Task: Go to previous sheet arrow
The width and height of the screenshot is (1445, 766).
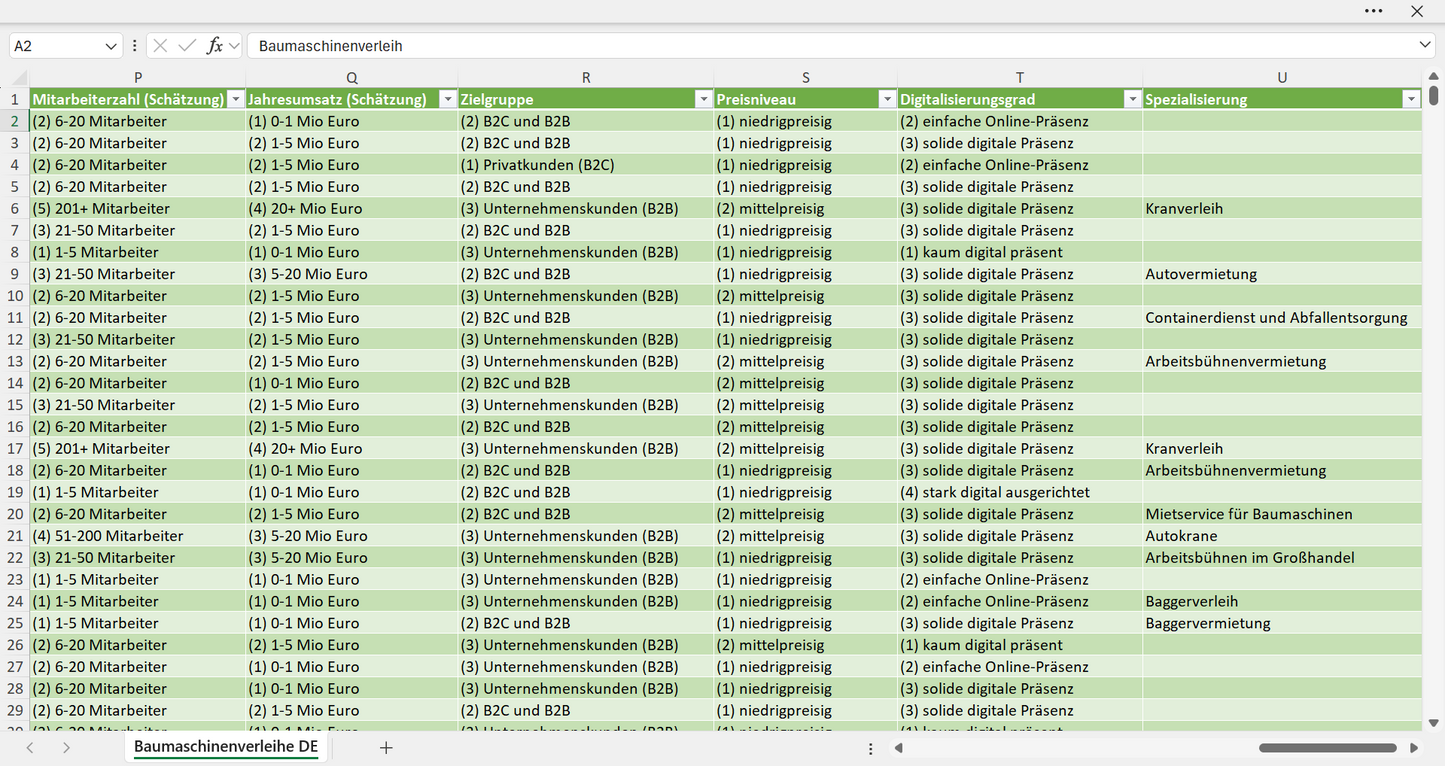Action: point(30,748)
